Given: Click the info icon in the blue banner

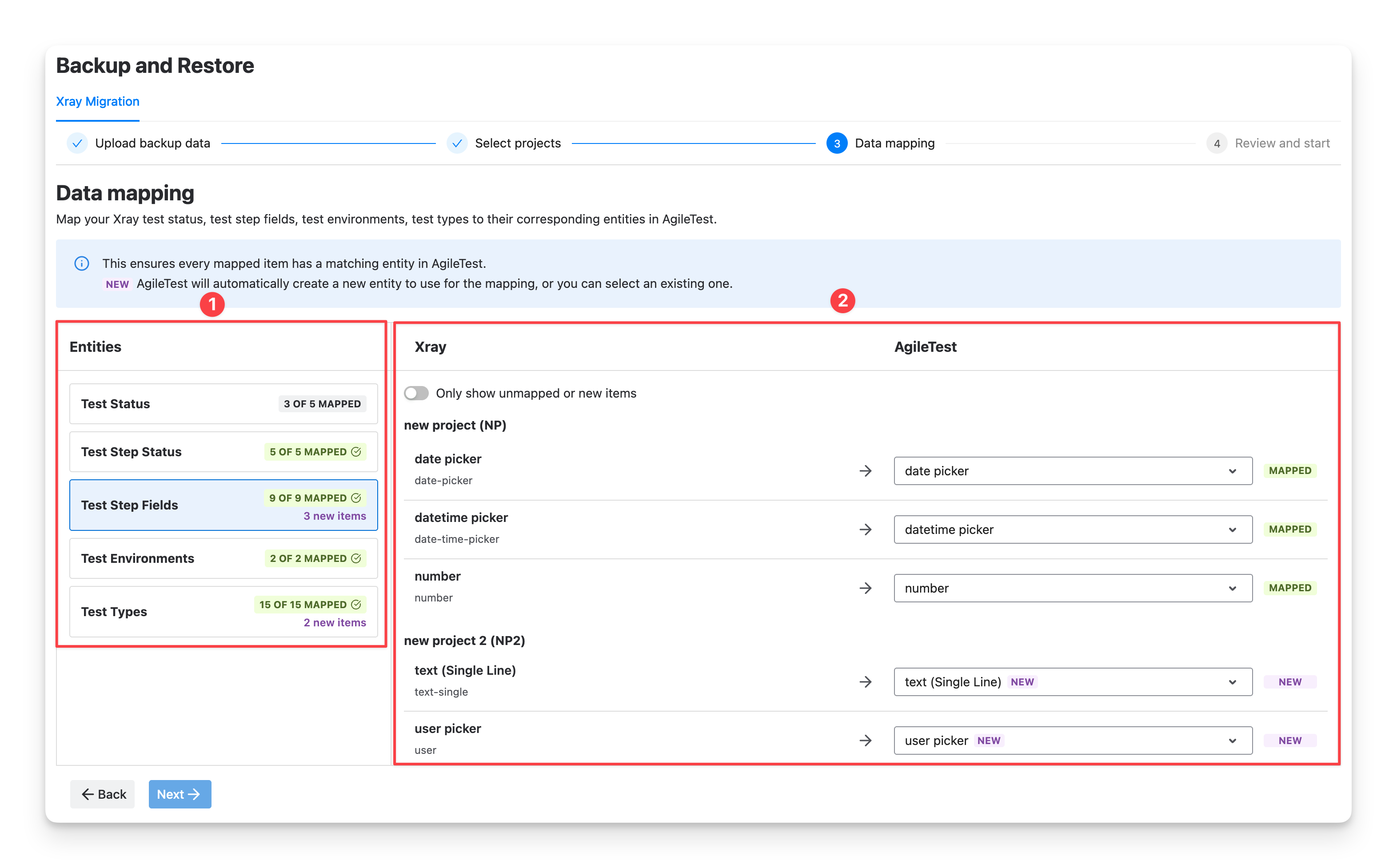Looking at the screenshot, I should tap(81, 263).
